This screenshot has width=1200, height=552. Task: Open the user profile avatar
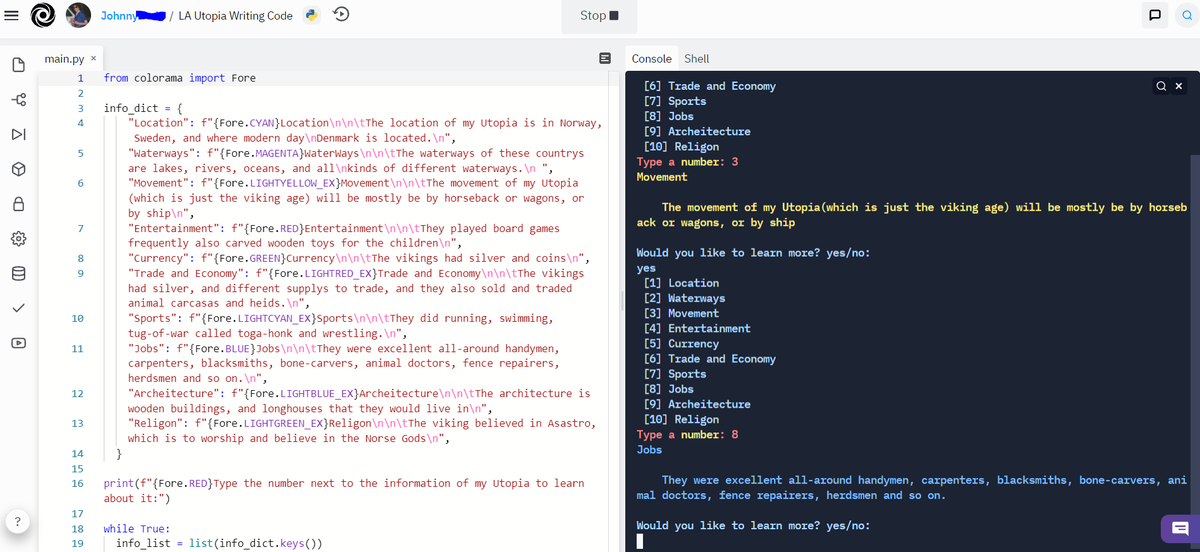78,15
